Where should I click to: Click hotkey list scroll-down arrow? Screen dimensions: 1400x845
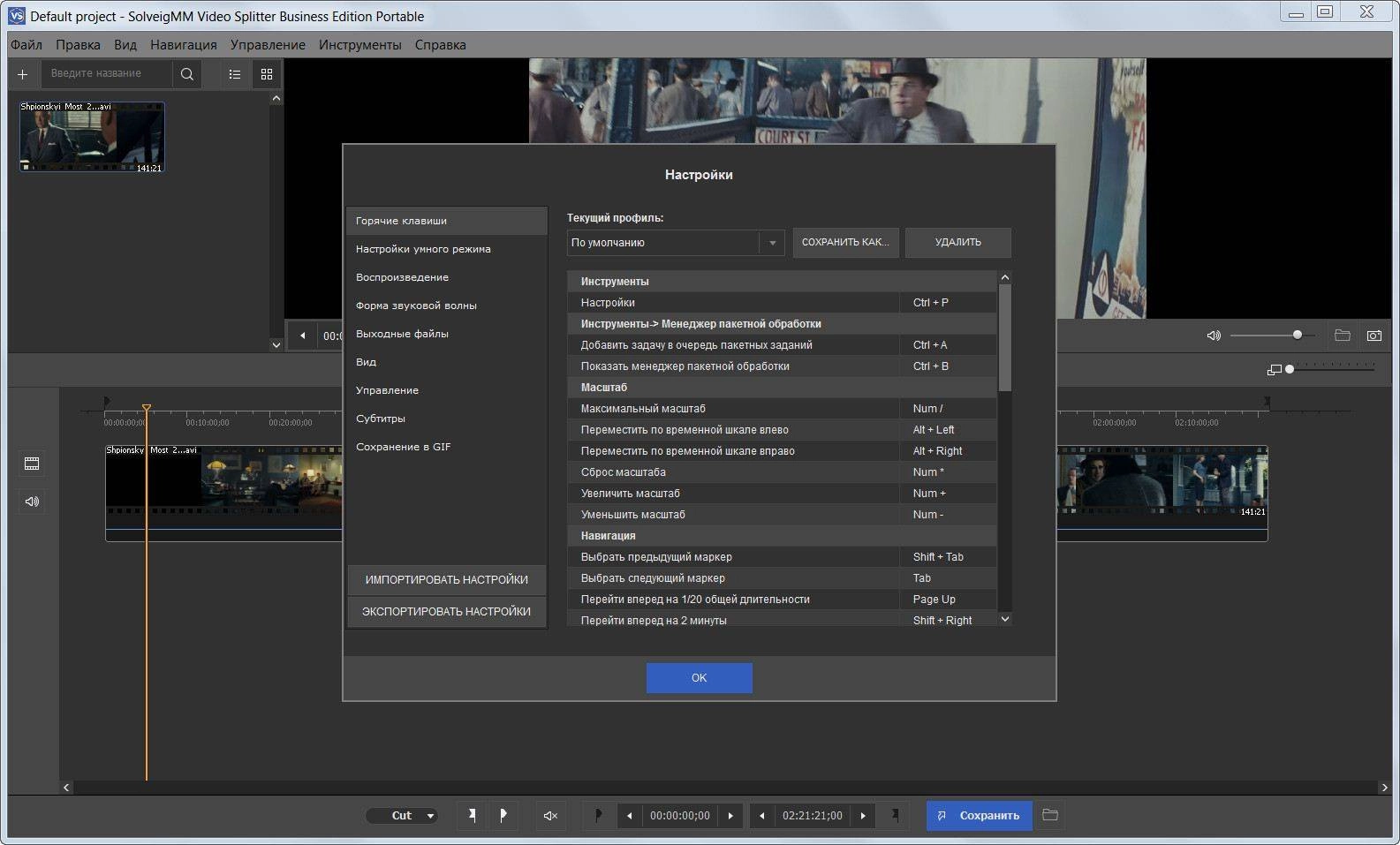1005,620
